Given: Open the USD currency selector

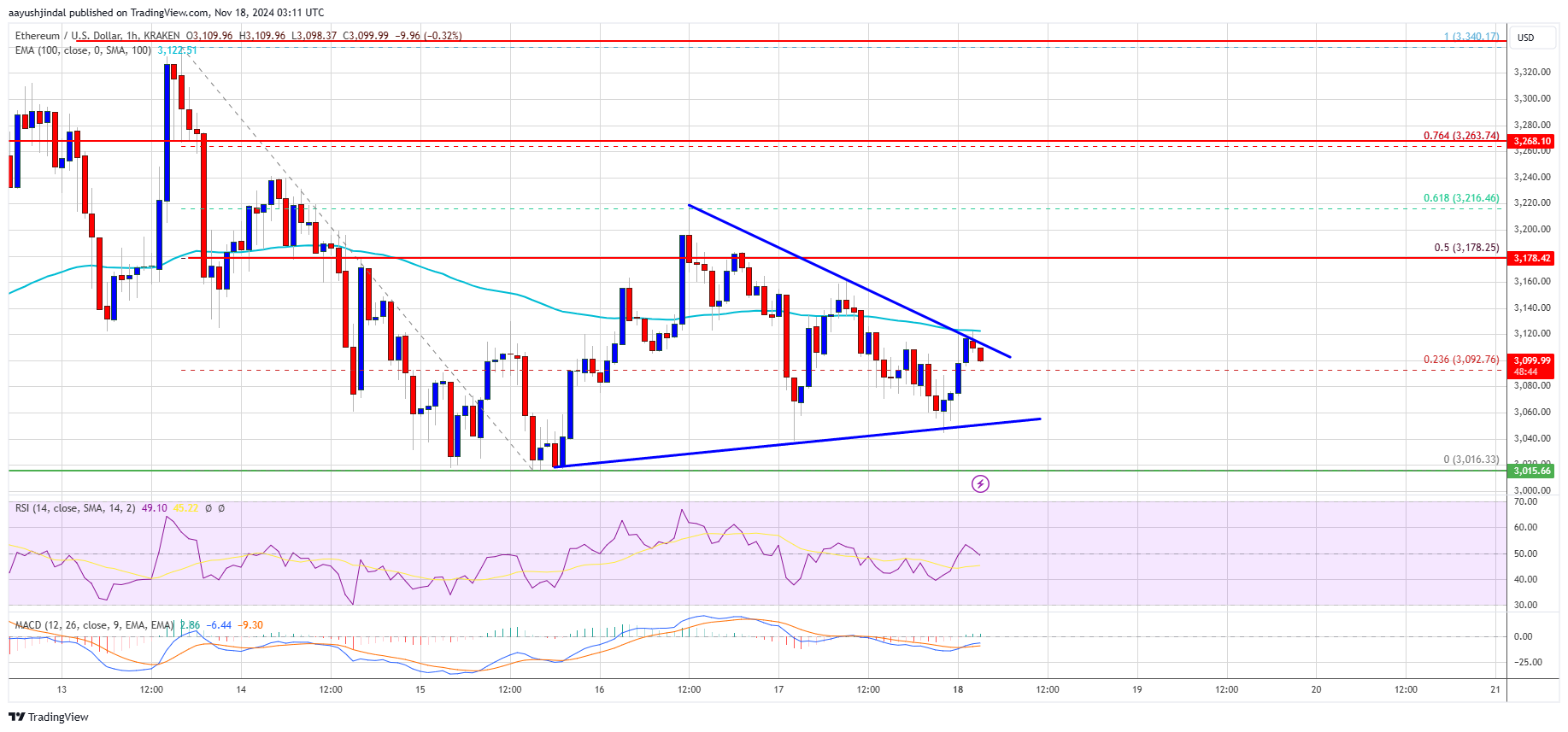Looking at the screenshot, I should pyautogui.click(x=1525, y=38).
